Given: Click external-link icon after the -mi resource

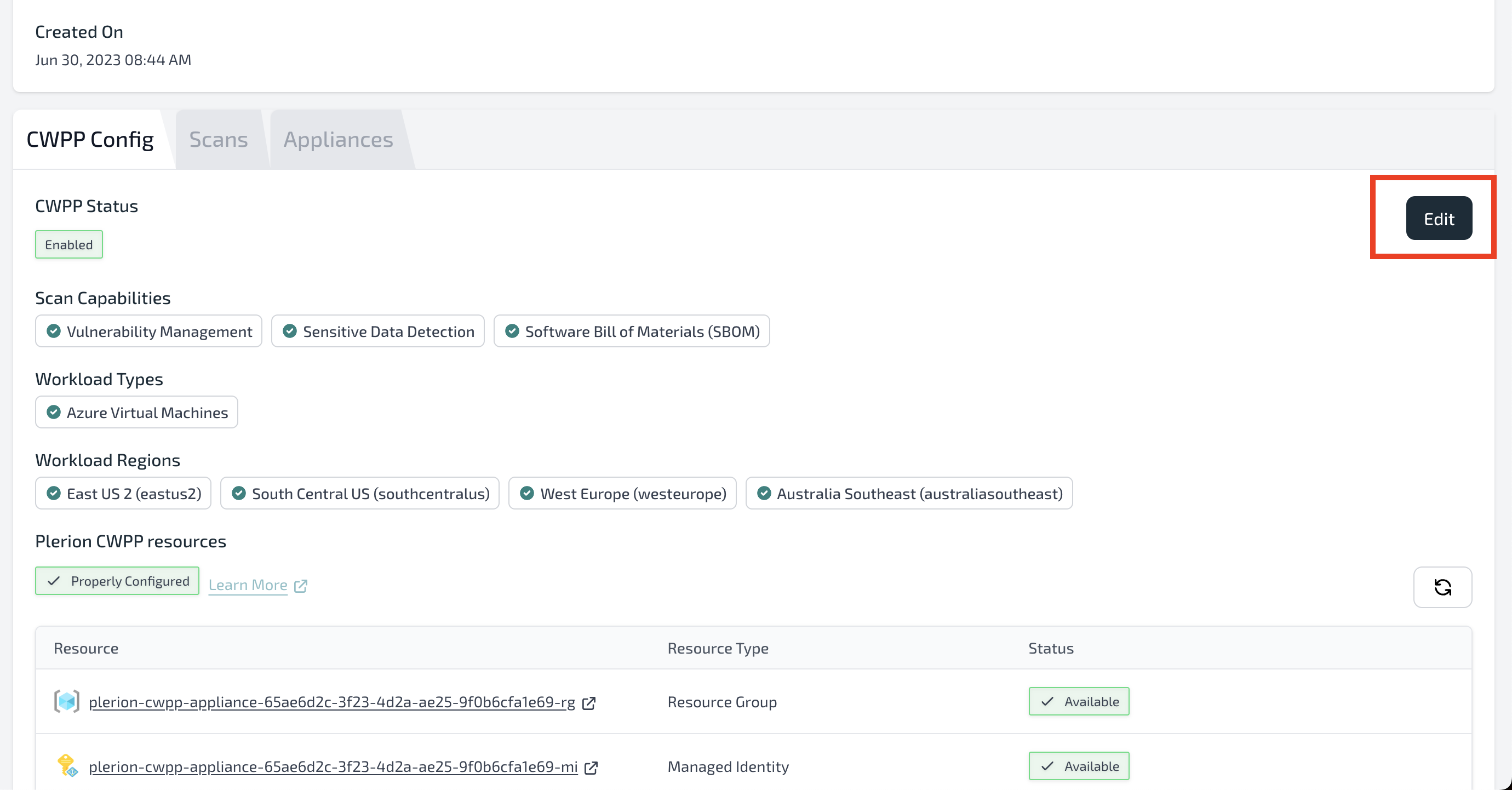Looking at the screenshot, I should click(591, 768).
